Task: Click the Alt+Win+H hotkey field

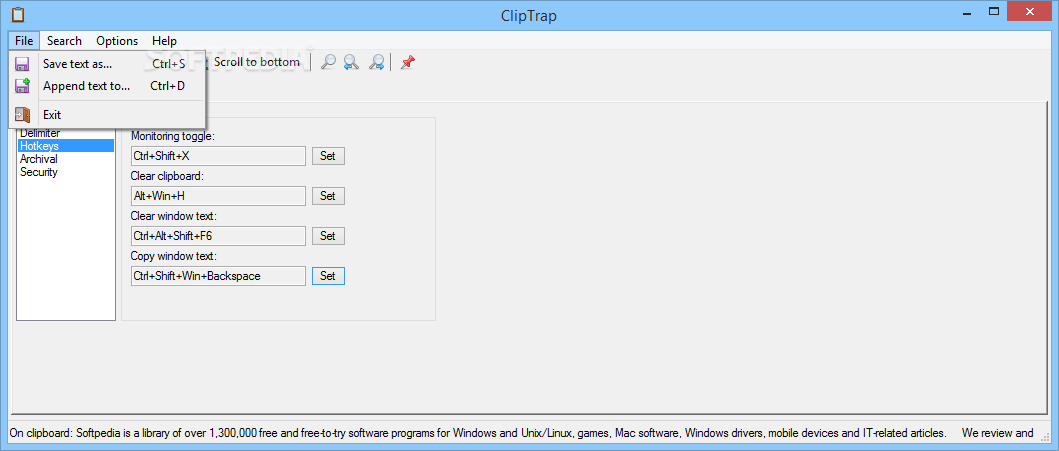Action: click(x=218, y=196)
